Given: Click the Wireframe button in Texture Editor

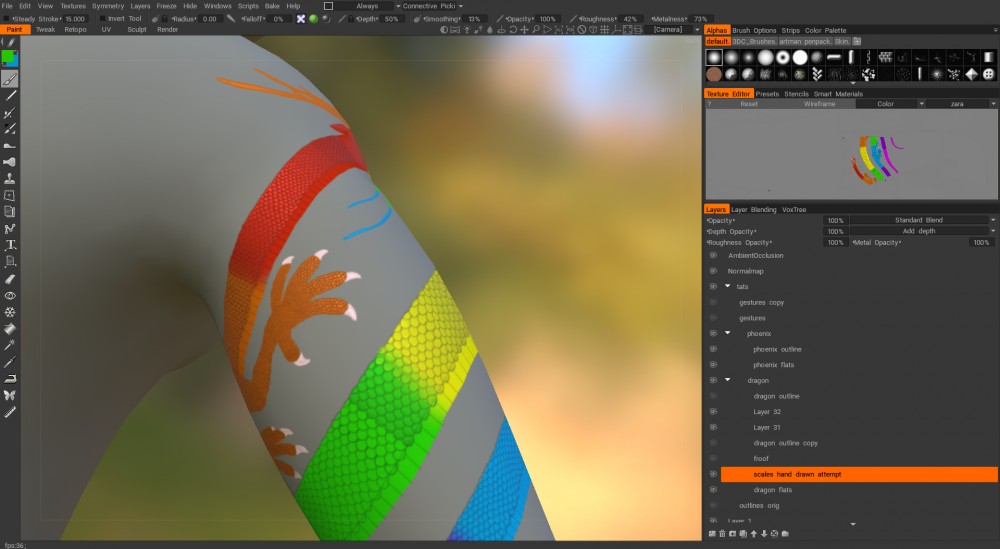Looking at the screenshot, I should coord(820,103).
